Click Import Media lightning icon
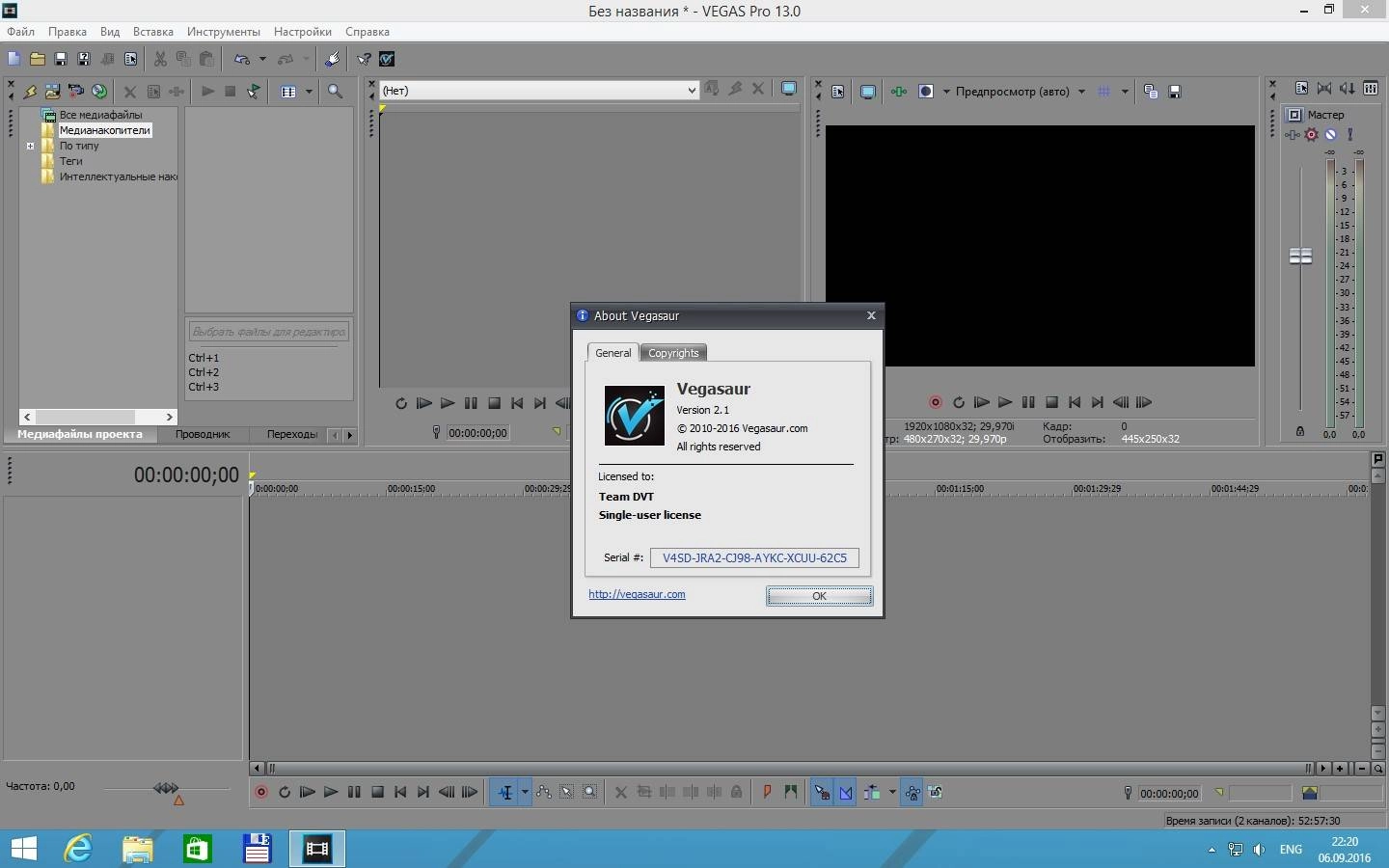Image resolution: width=1389 pixels, height=868 pixels. tap(30, 92)
